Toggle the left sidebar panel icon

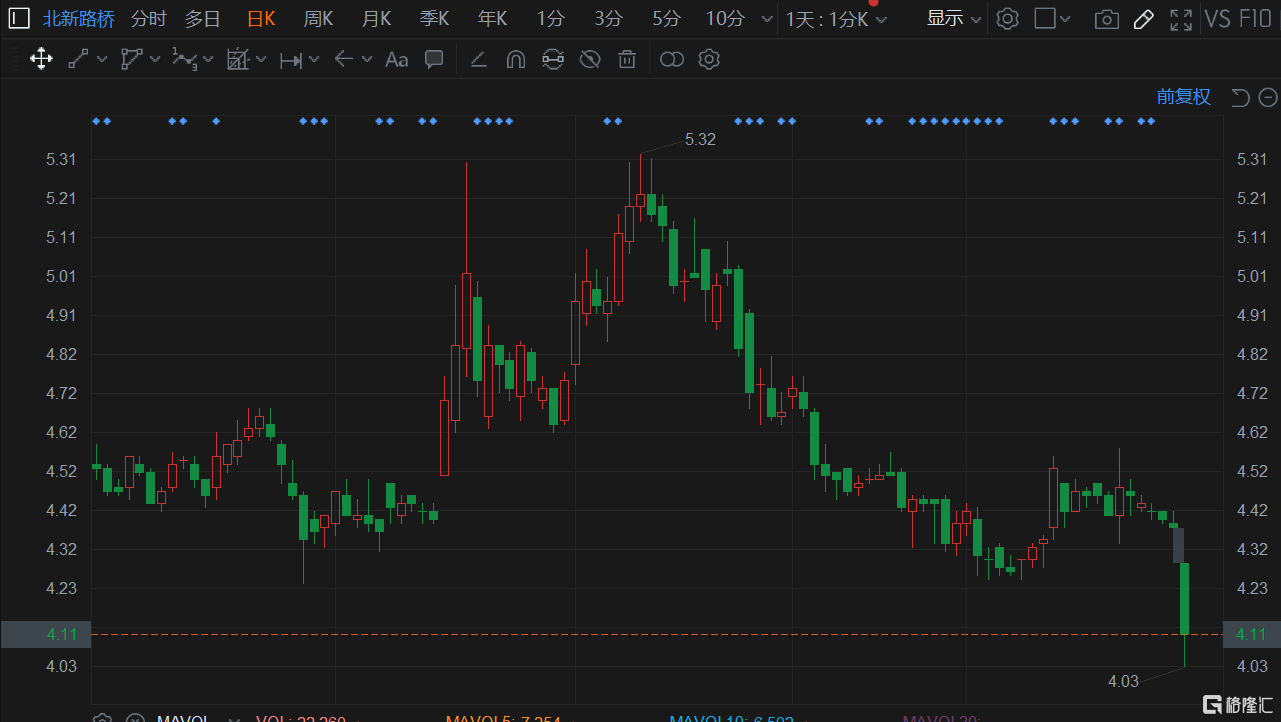pos(19,18)
